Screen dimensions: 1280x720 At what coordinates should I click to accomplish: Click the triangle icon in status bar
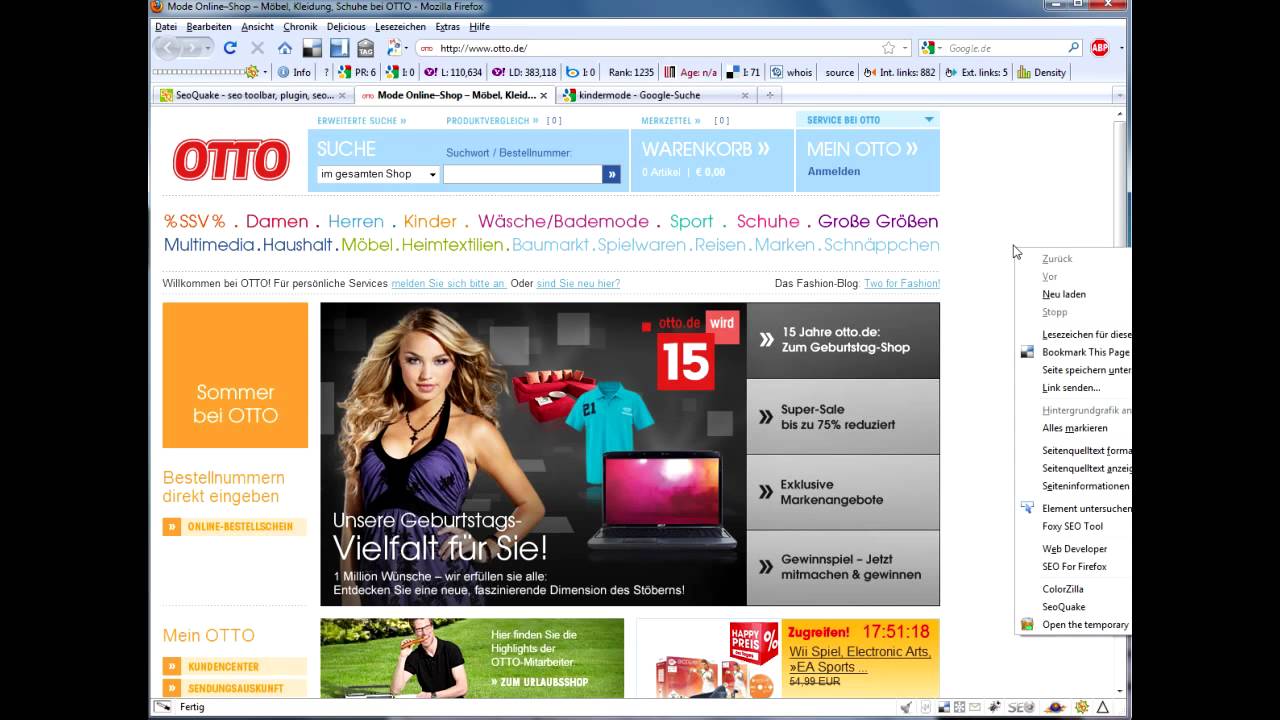click(x=1103, y=707)
